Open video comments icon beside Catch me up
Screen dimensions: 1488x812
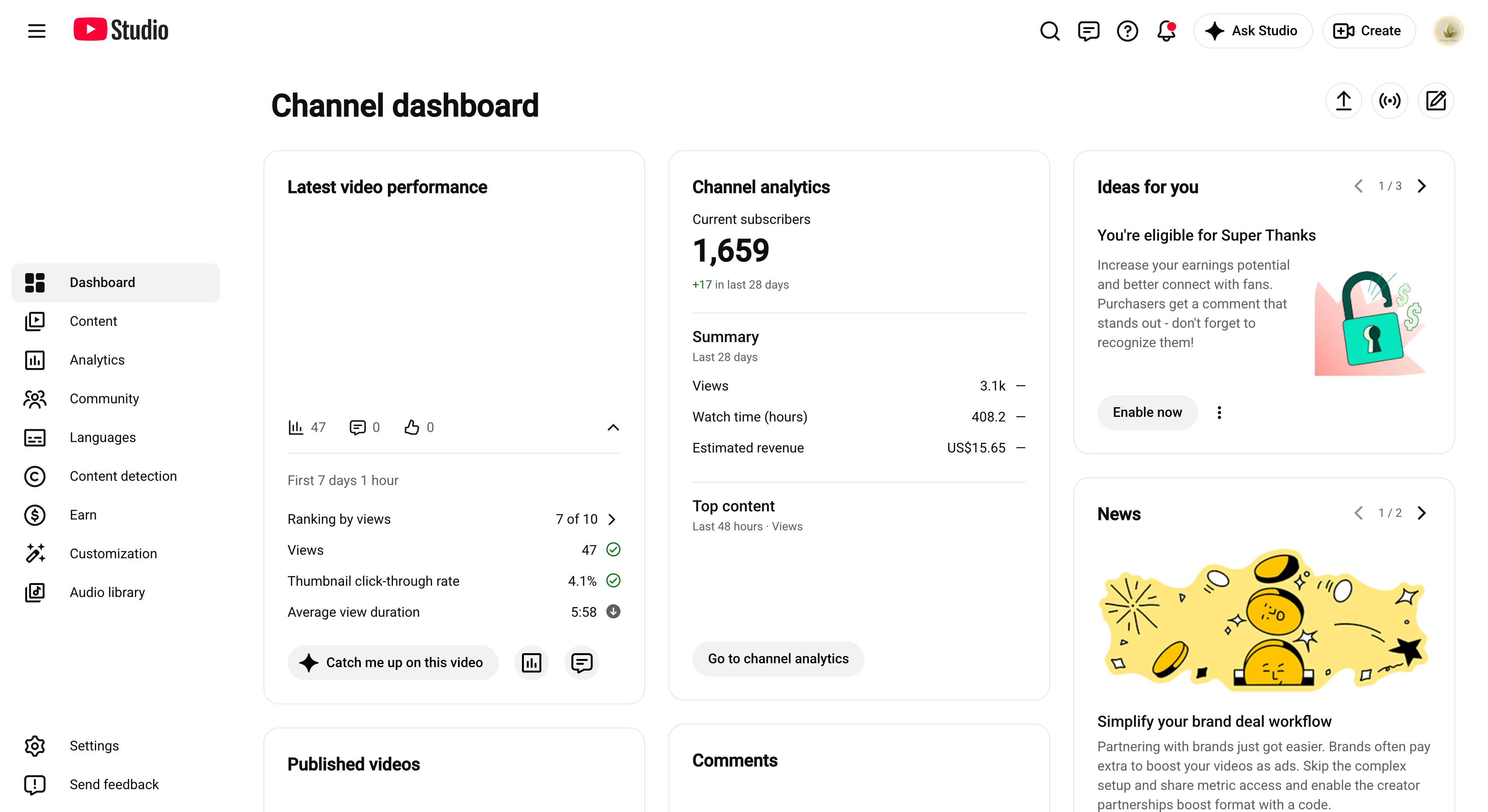point(582,662)
